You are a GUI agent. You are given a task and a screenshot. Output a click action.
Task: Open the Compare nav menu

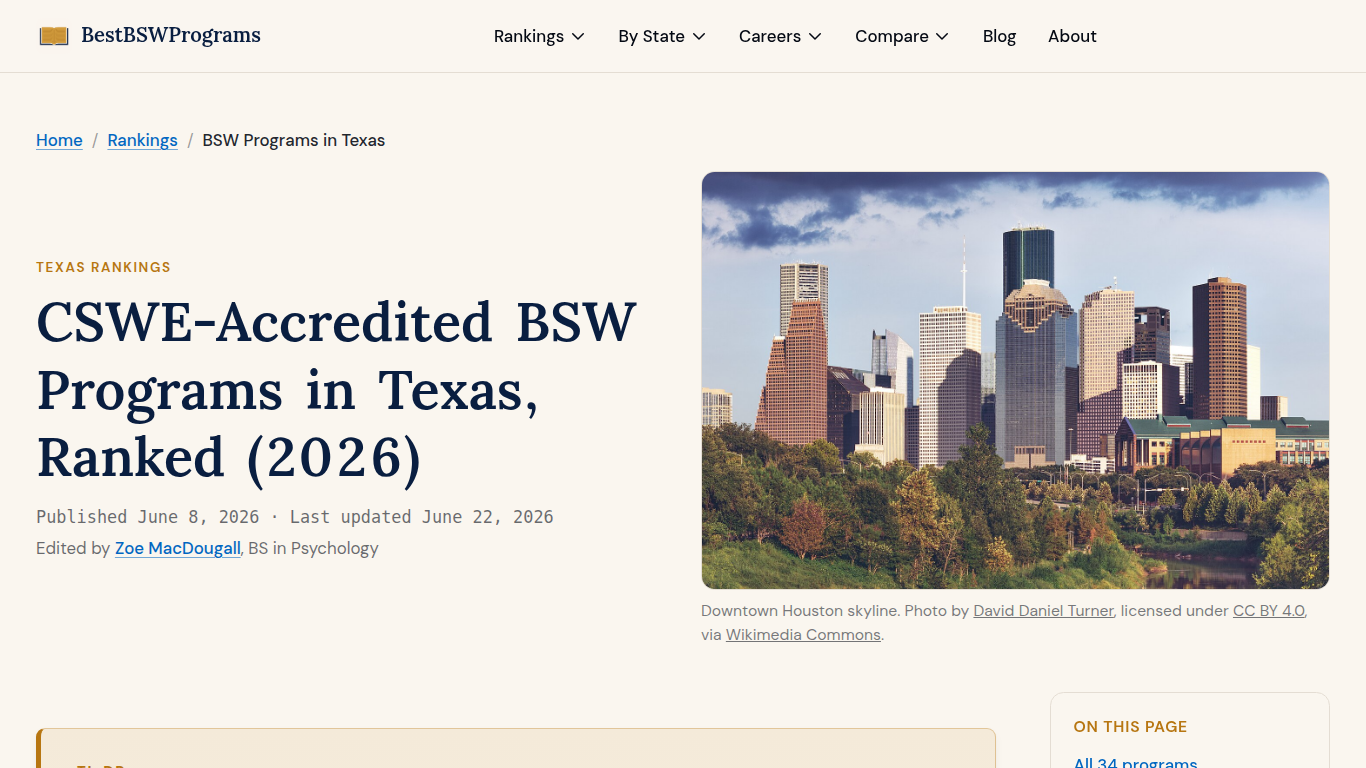(902, 36)
